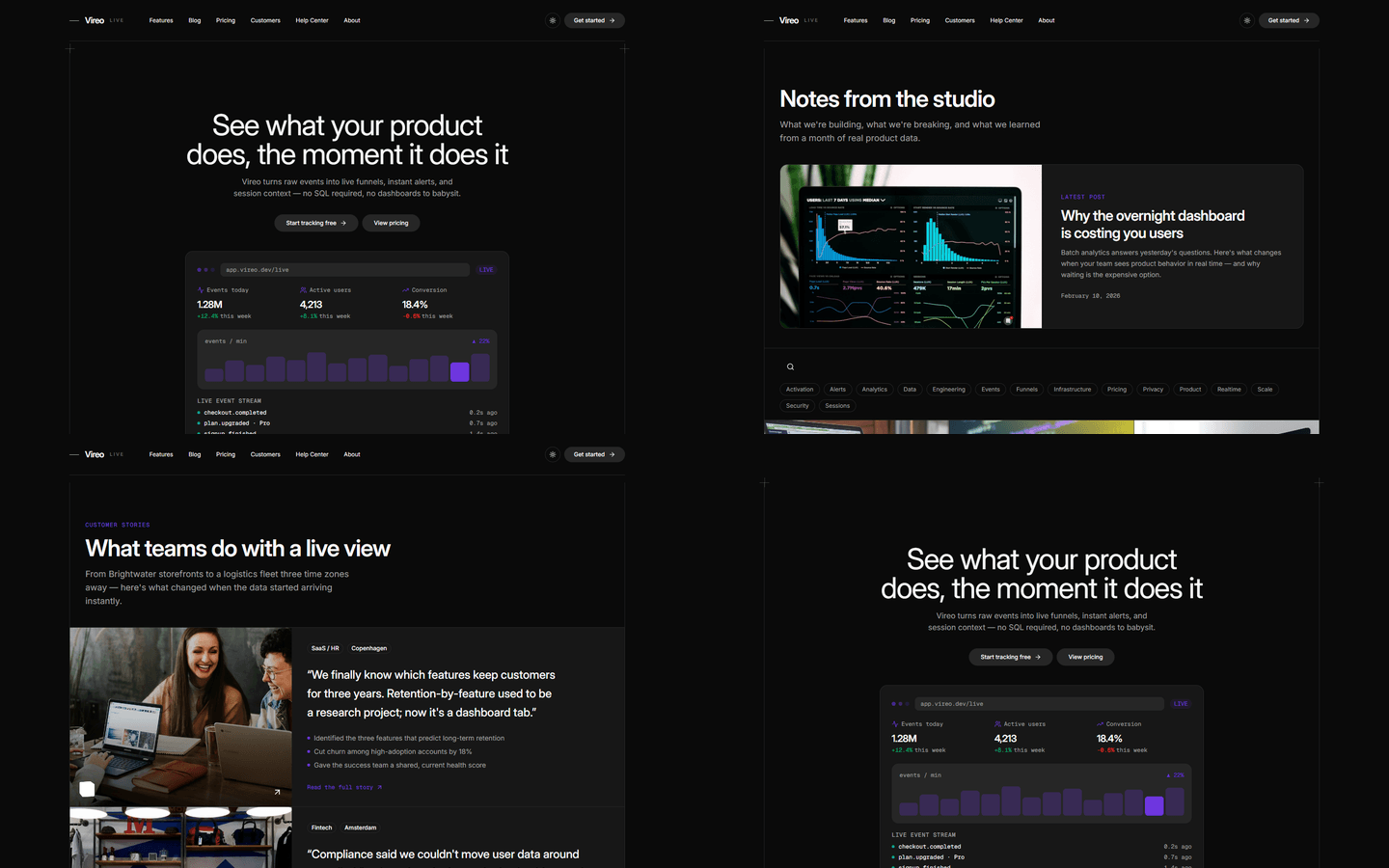The image size is (1389, 868).
Task: Open Blog in the home page nav
Action: click(195, 20)
